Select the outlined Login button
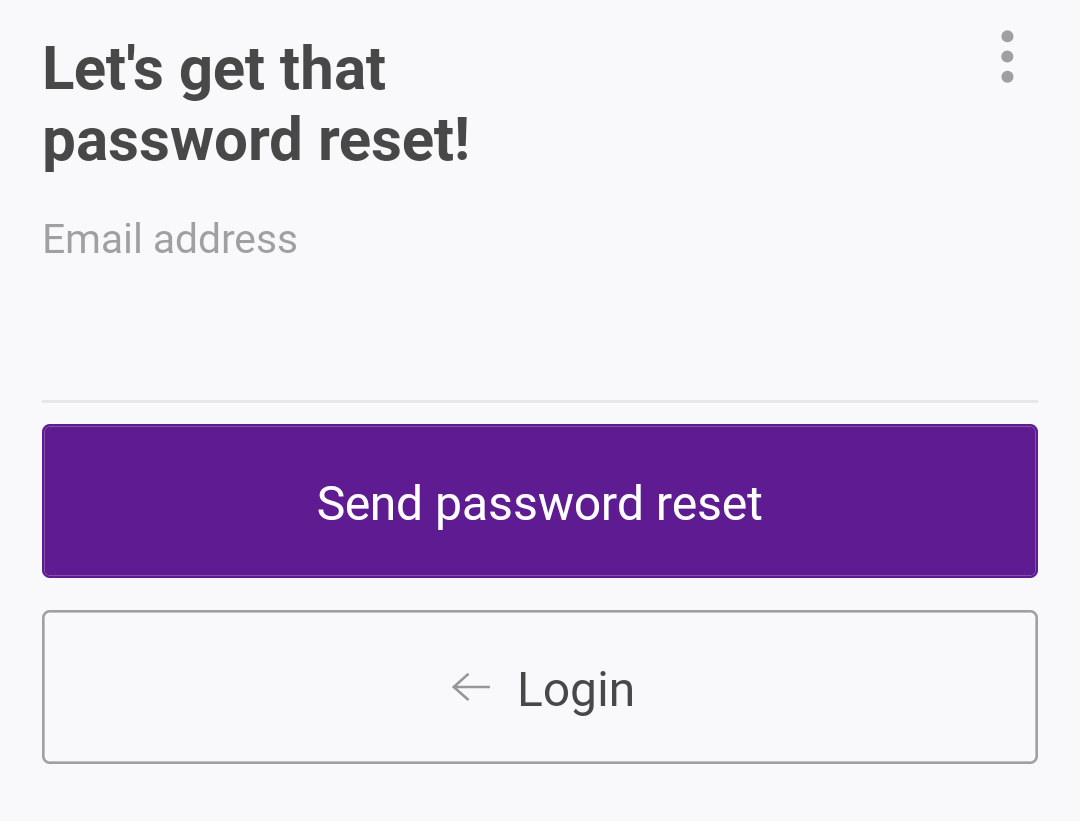 (540, 687)
